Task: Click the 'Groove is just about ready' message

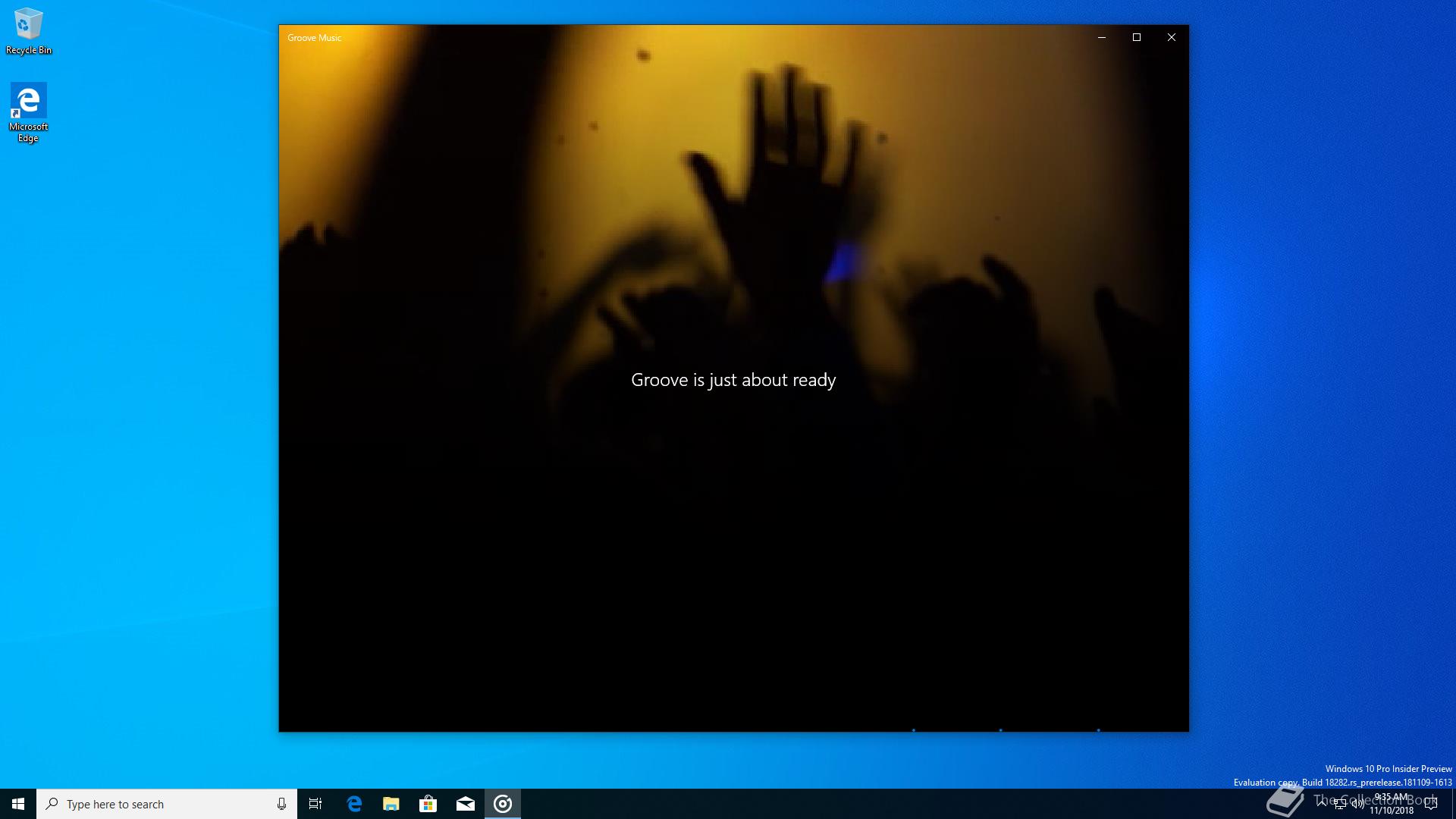Action: point(733,380)
